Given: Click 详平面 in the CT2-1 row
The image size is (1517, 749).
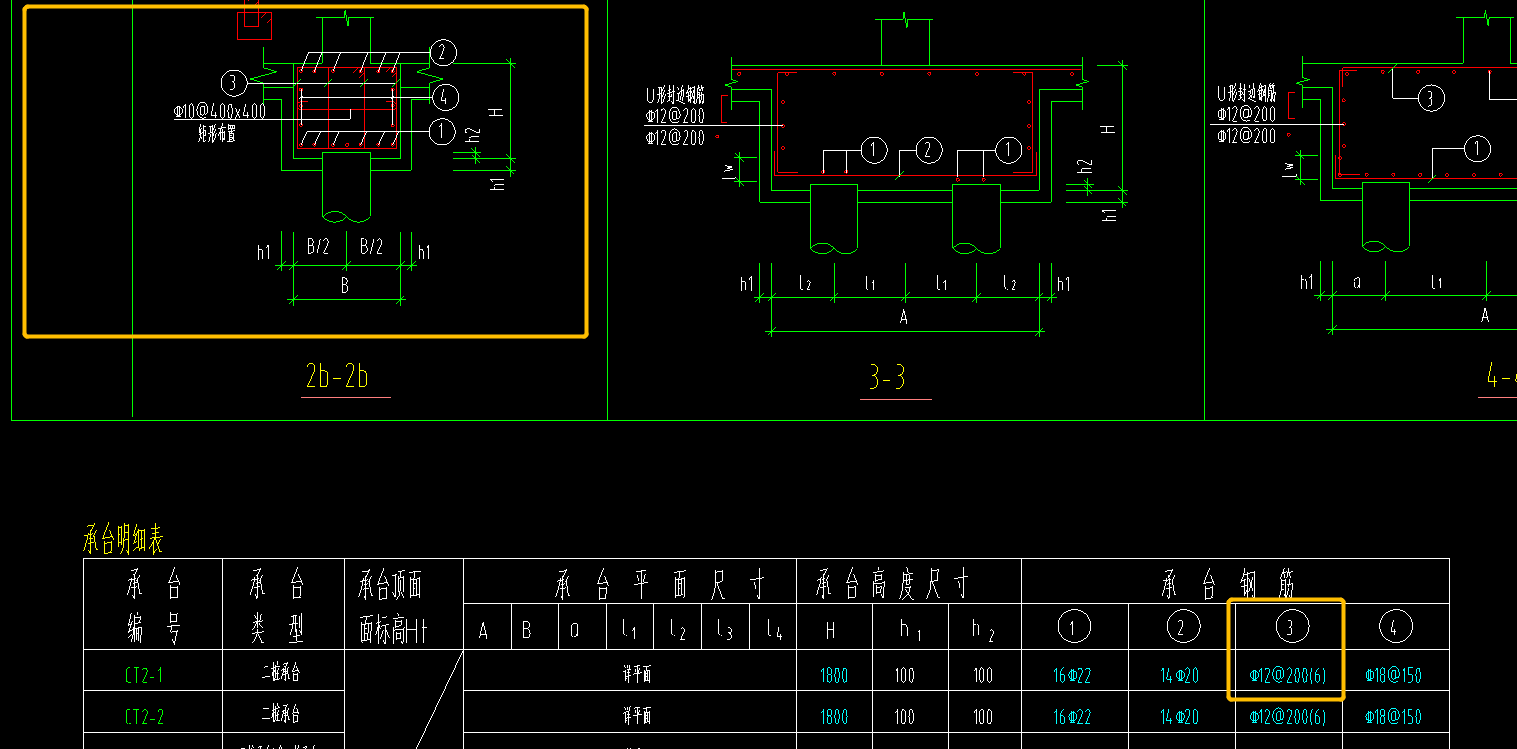Looking at the screenshot, I should [x=637, y=675].
